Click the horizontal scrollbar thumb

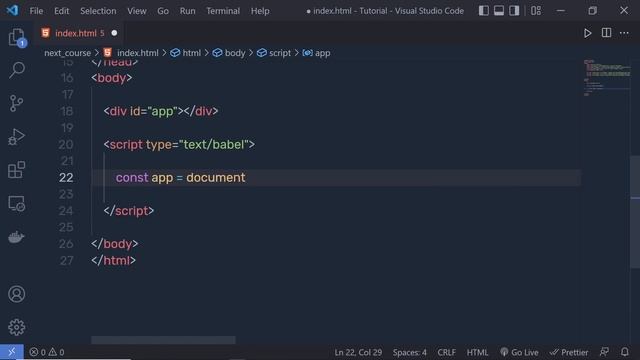163,340
